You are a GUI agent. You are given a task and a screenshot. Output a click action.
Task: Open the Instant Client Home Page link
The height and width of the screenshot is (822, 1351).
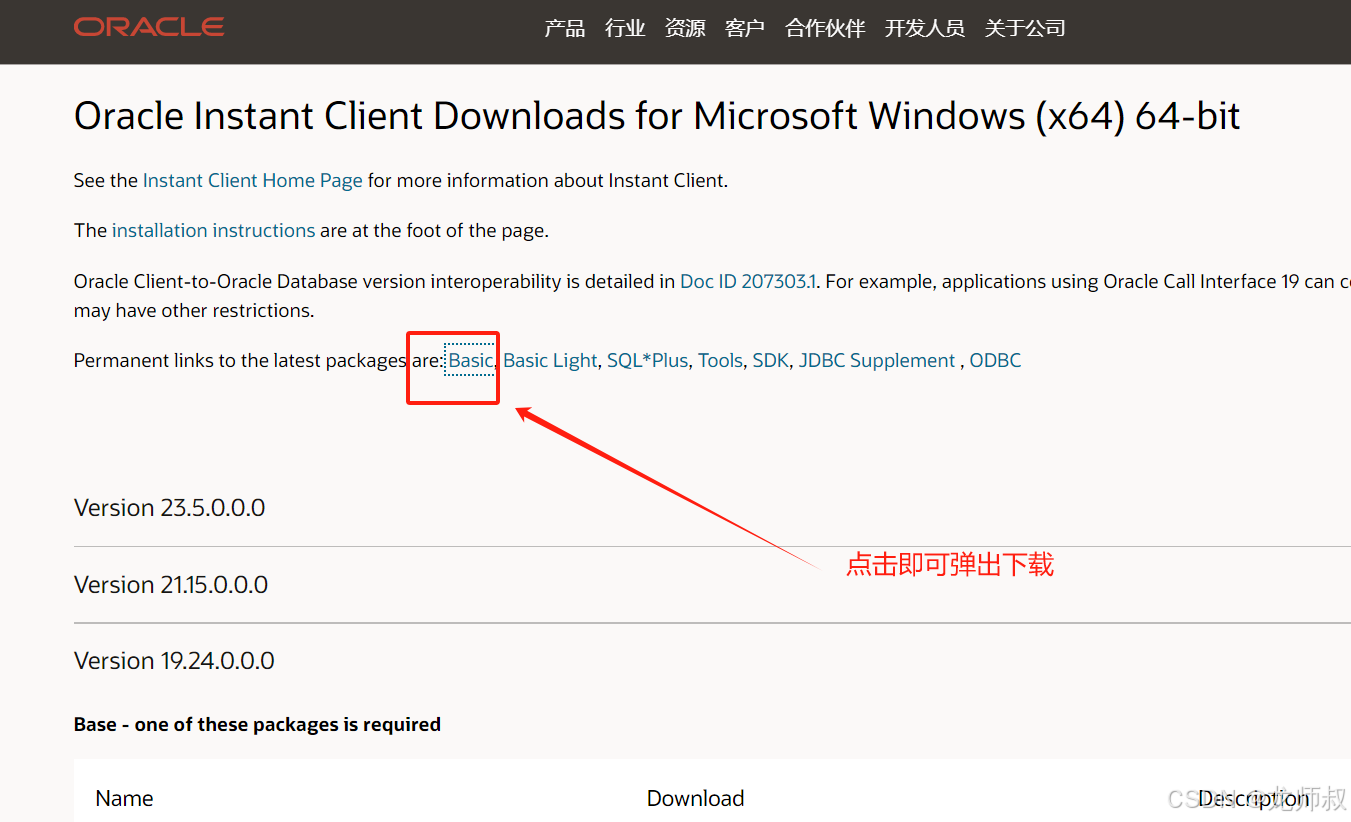click(252, 180)
